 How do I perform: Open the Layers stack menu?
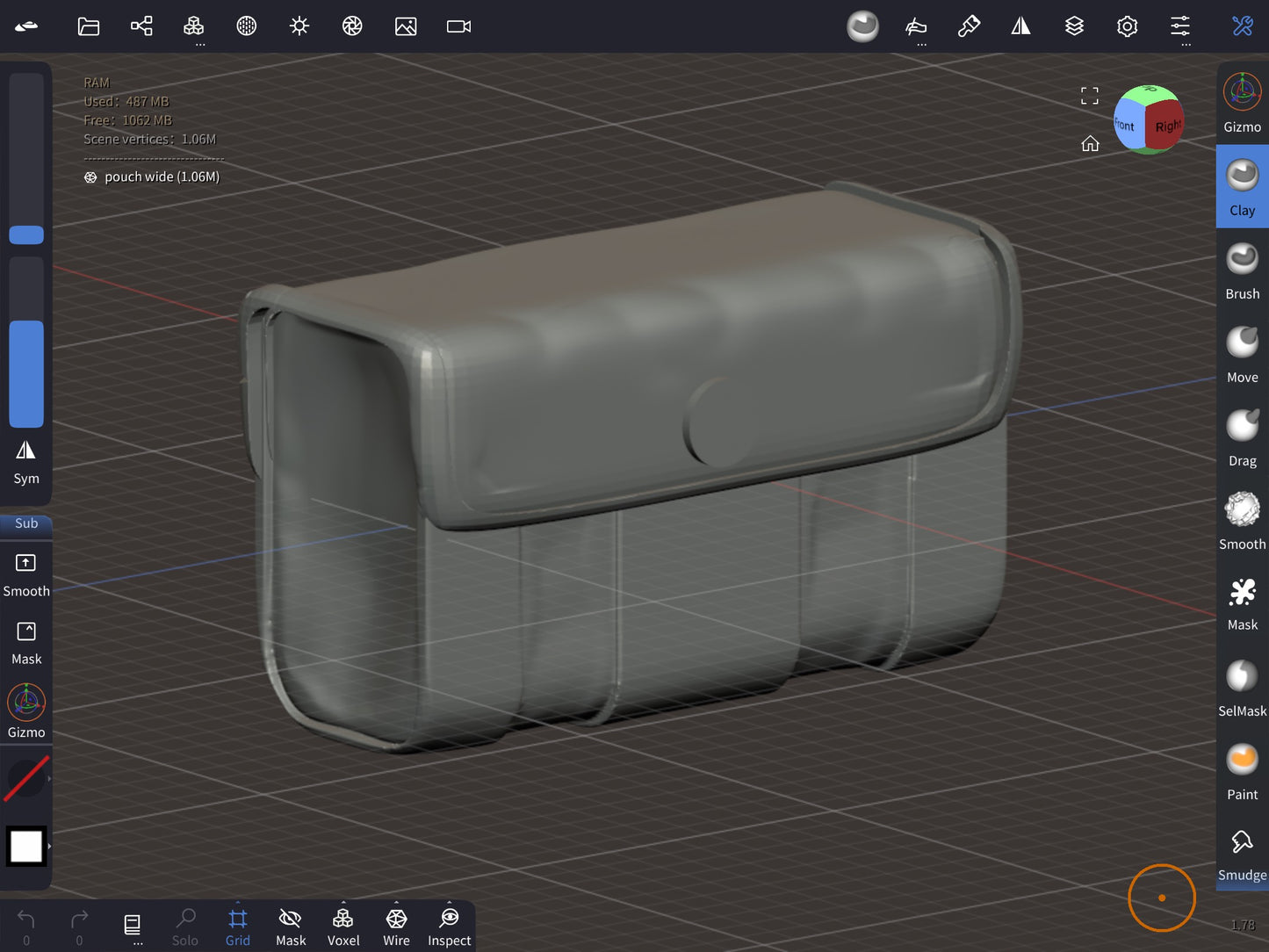click(1074, 26)
